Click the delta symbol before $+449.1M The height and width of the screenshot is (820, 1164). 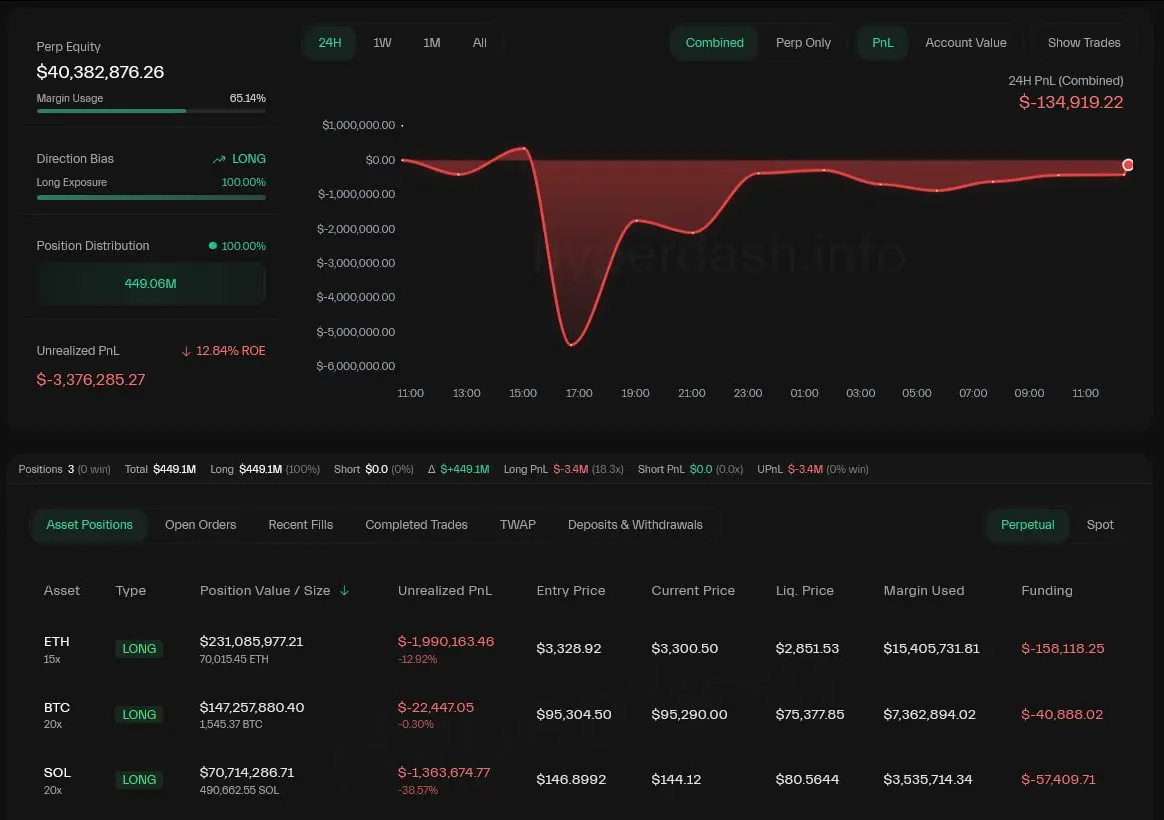click(x=431, y=469)
